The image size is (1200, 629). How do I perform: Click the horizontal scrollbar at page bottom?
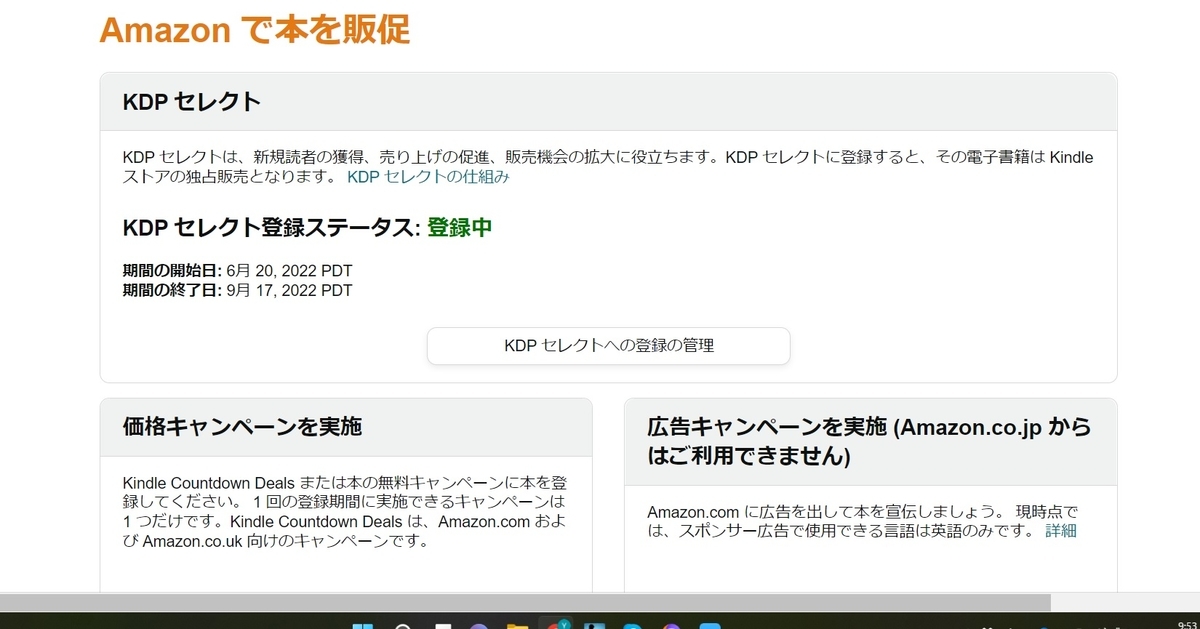[525, 602]
